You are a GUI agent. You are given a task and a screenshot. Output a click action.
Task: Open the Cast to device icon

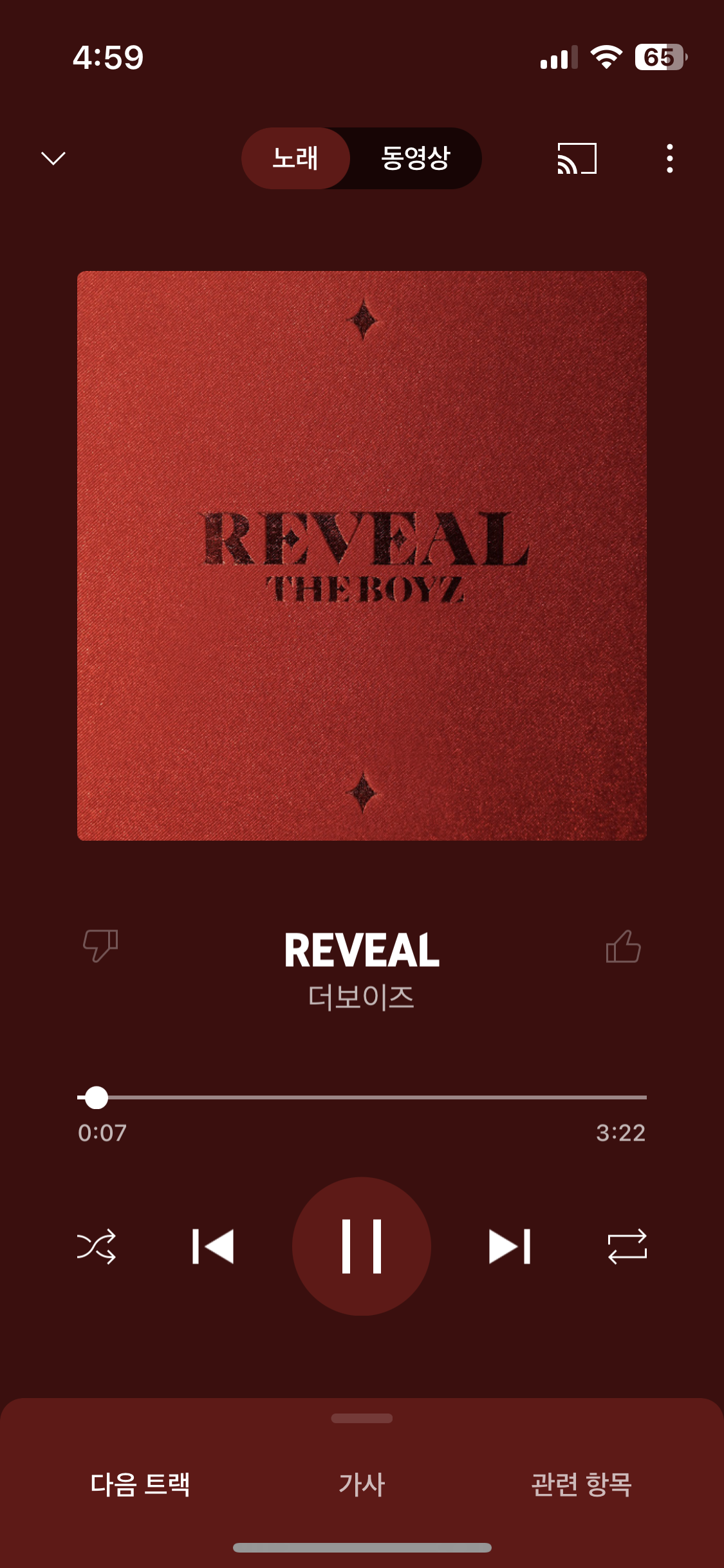click(577, 158)
